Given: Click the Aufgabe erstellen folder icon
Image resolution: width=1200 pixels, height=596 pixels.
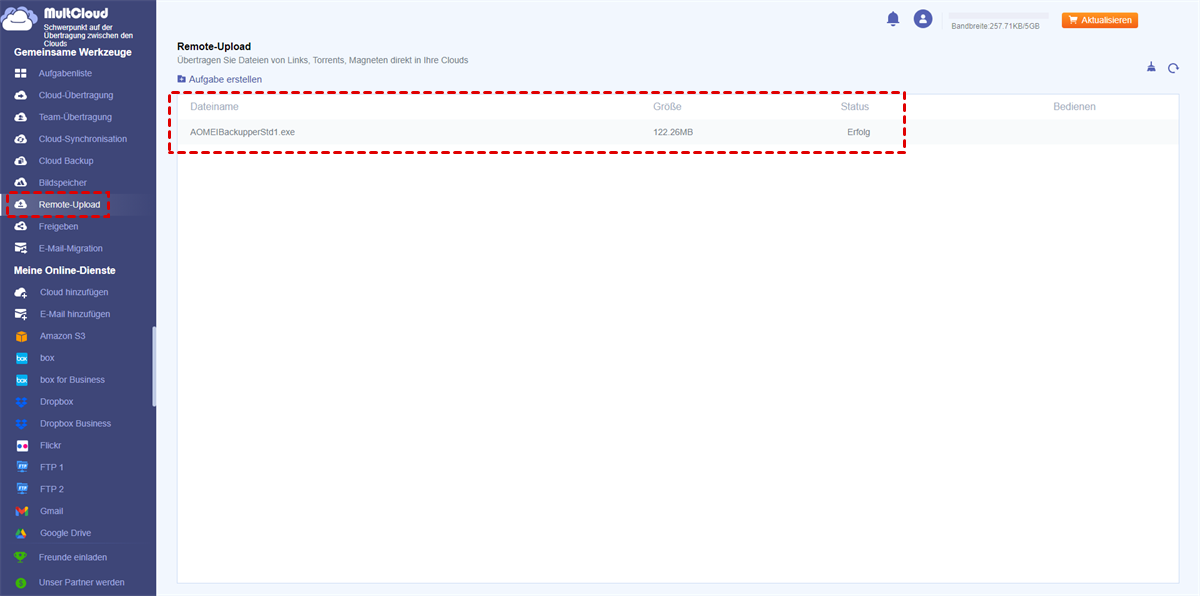Looking at the screenshot, I should click(182, 79).
